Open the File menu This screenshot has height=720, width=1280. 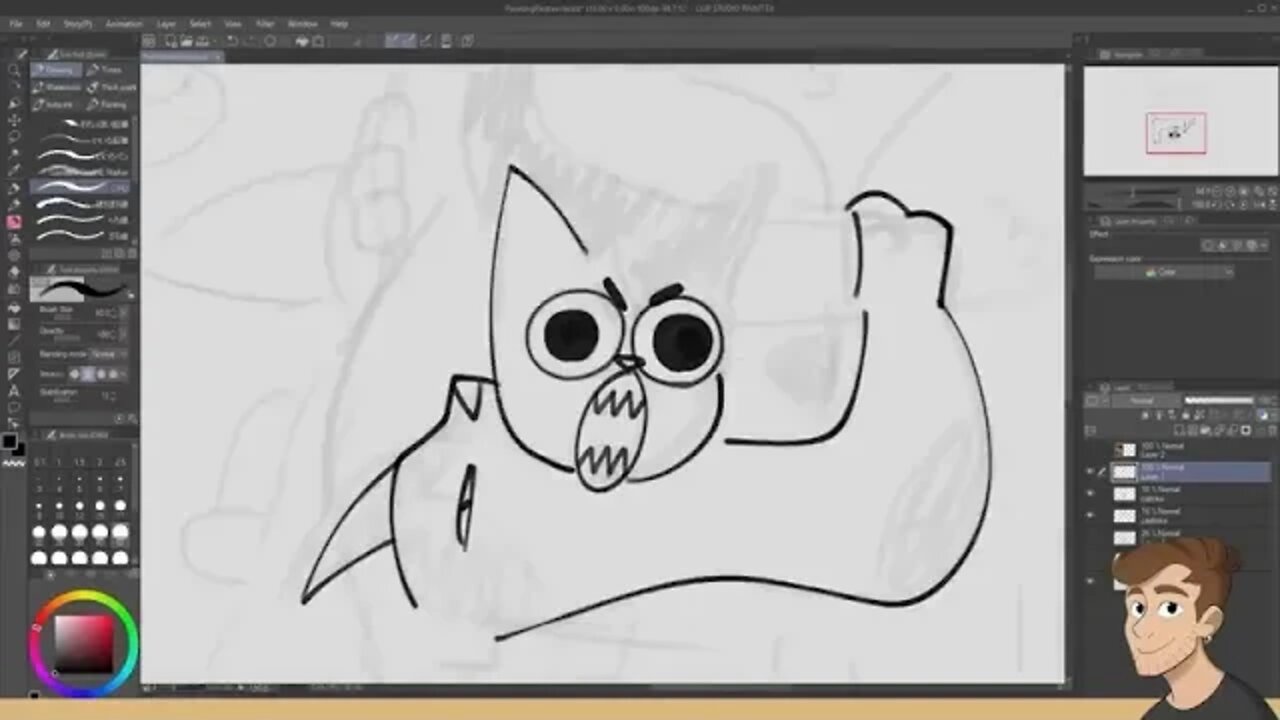click(x=16, y=23)
